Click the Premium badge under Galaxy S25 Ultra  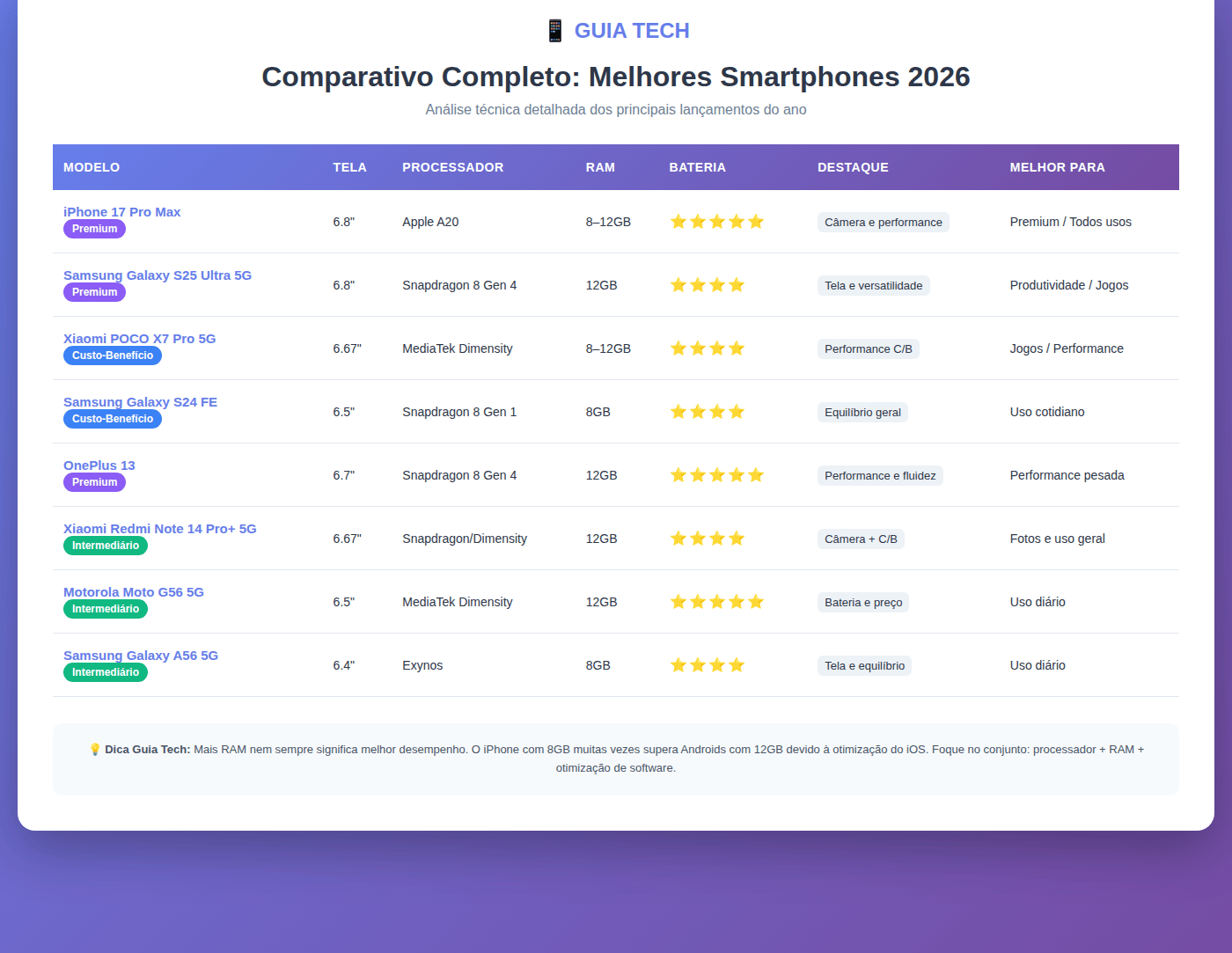pos(95,292)
